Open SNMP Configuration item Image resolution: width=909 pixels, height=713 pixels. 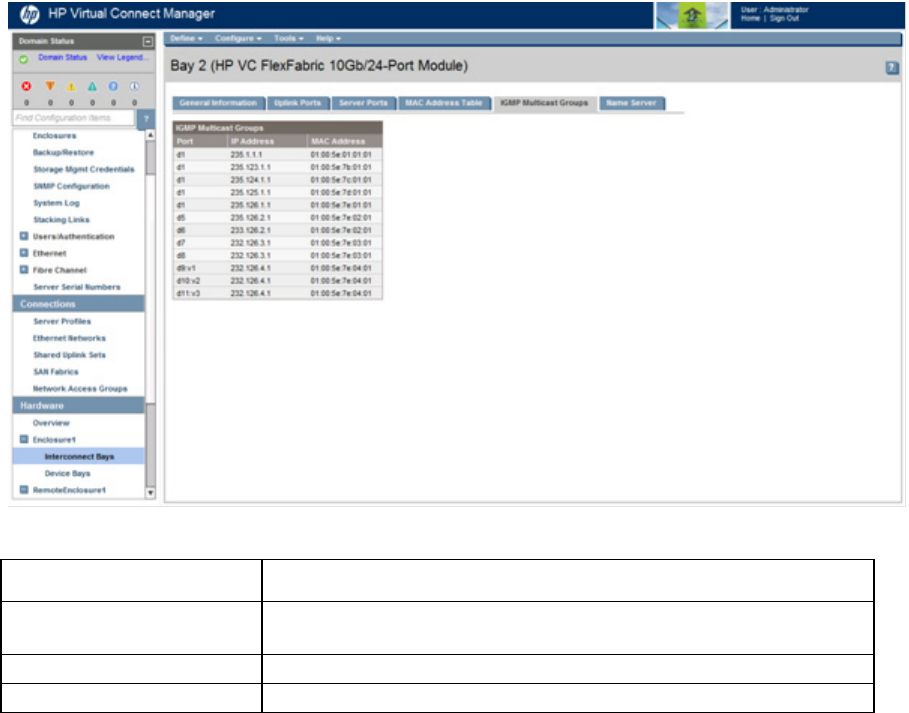tap(71, 186)
